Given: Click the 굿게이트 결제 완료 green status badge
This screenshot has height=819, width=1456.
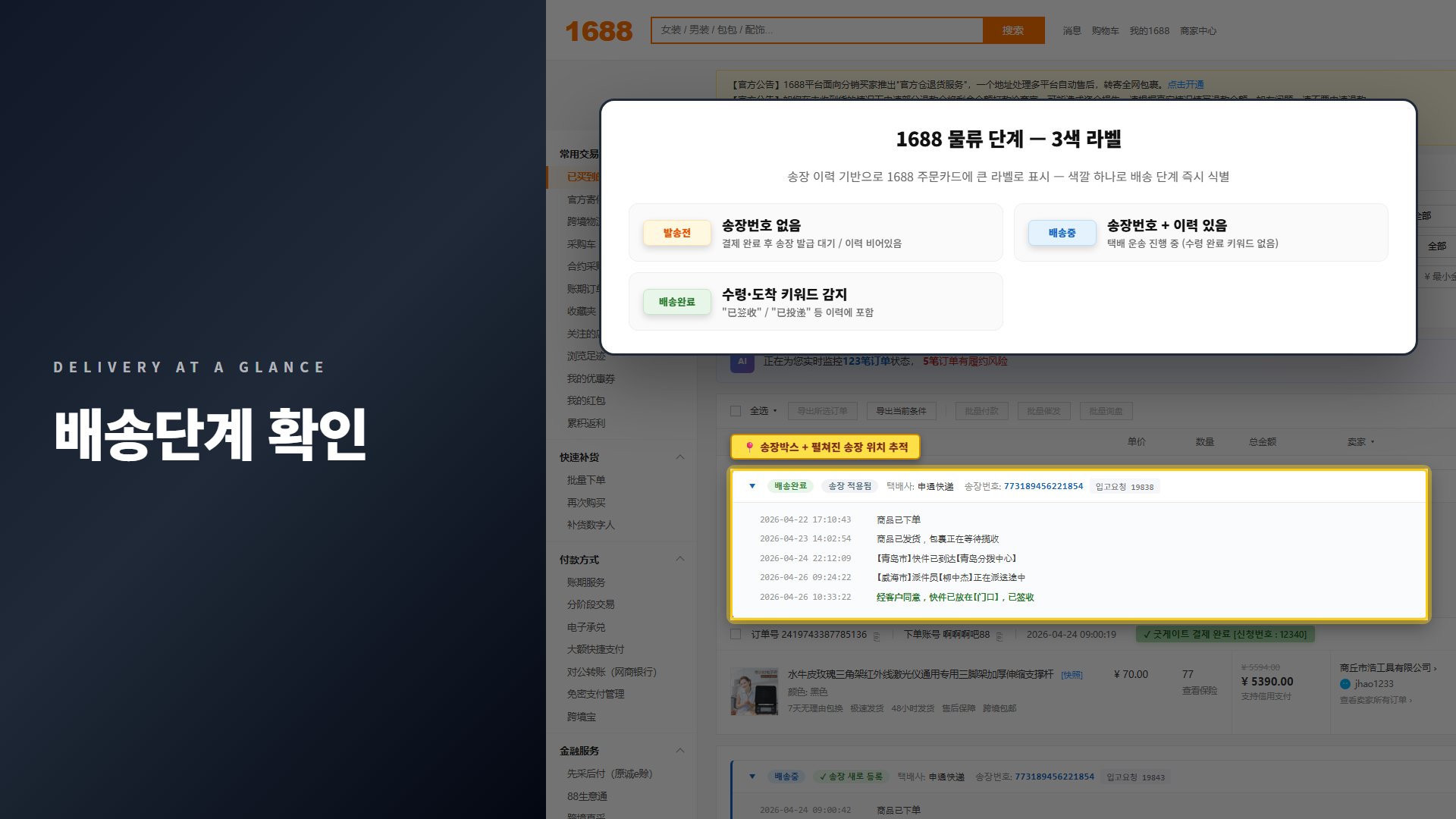Looking at the screenshot, I should [x=1225, y=634].
